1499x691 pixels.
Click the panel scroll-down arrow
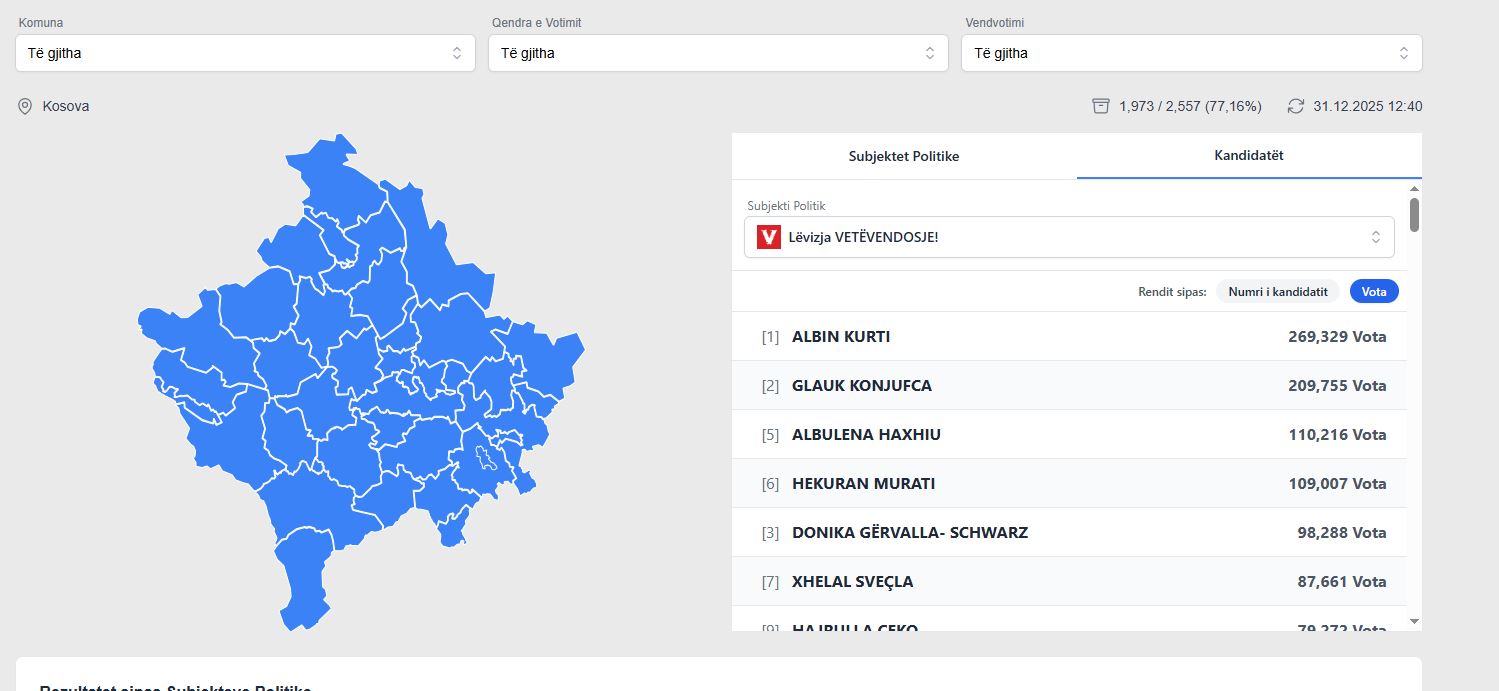pyautogui.click(x=1414, y=621)
